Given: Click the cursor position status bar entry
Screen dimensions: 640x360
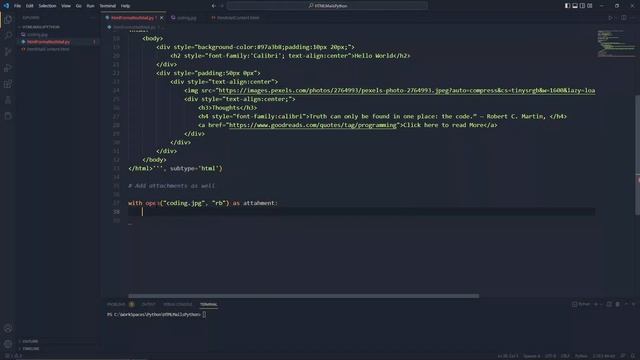Looking at the screenshot, I should (507, 356).
